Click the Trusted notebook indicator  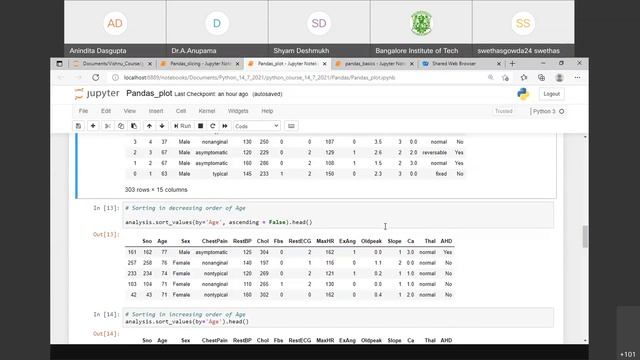(504, 111)
